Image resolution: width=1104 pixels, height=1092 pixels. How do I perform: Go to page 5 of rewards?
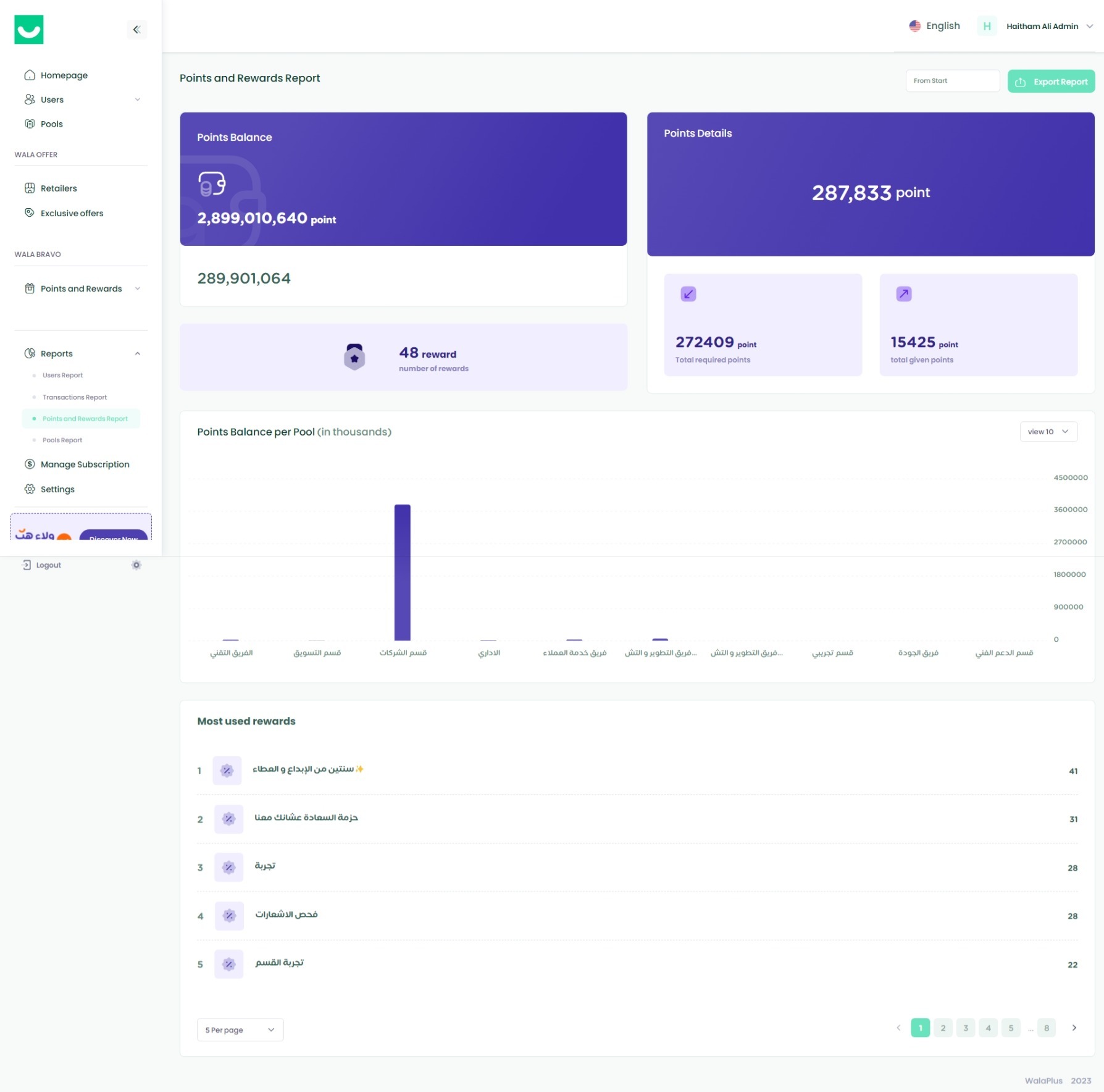point(1011,1028)
